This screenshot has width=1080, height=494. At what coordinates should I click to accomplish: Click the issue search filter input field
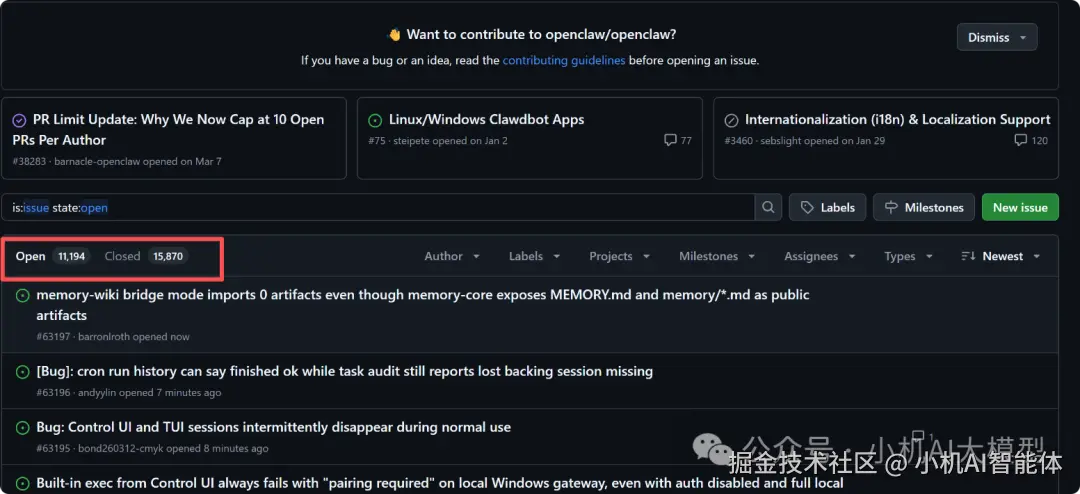[x=377, y=207]
